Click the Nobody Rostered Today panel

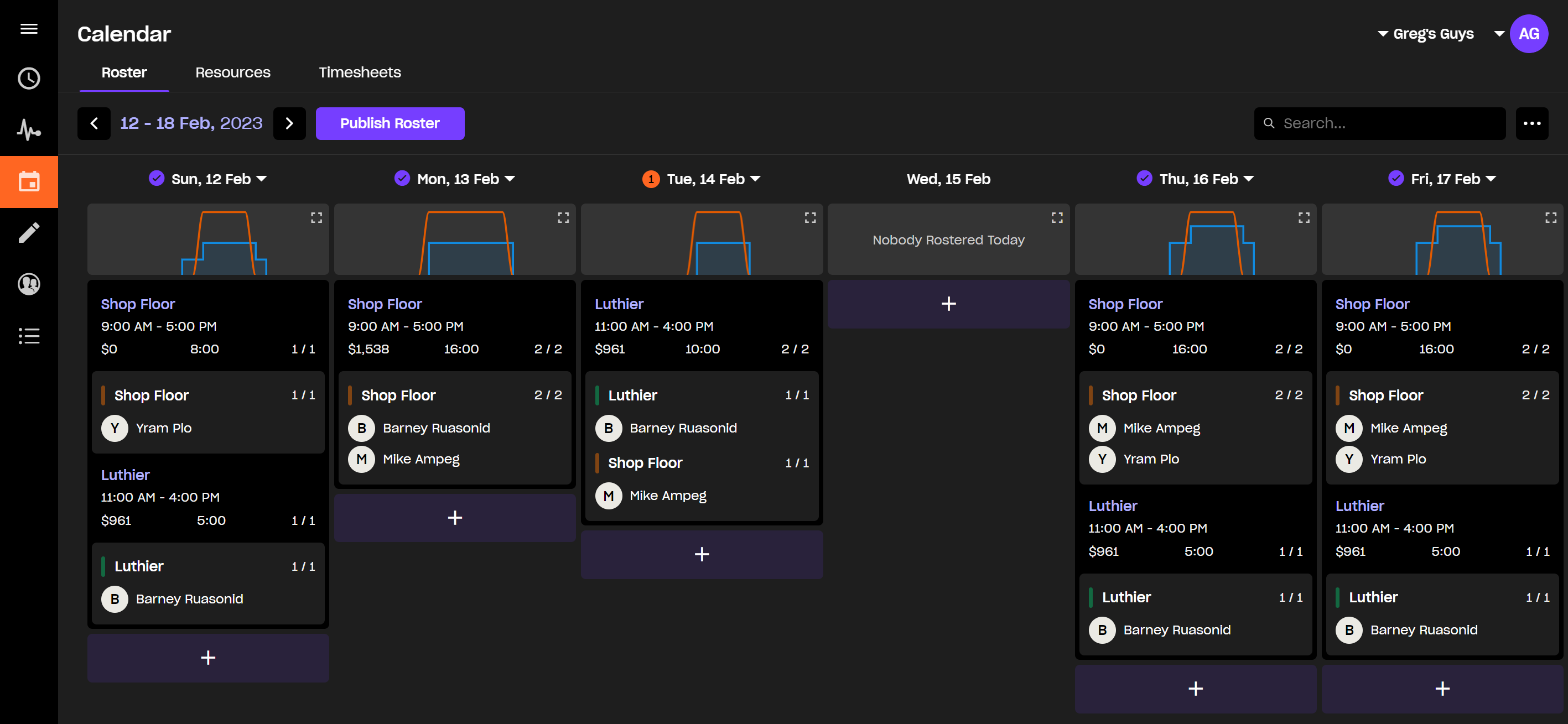(x=948, y=239)
